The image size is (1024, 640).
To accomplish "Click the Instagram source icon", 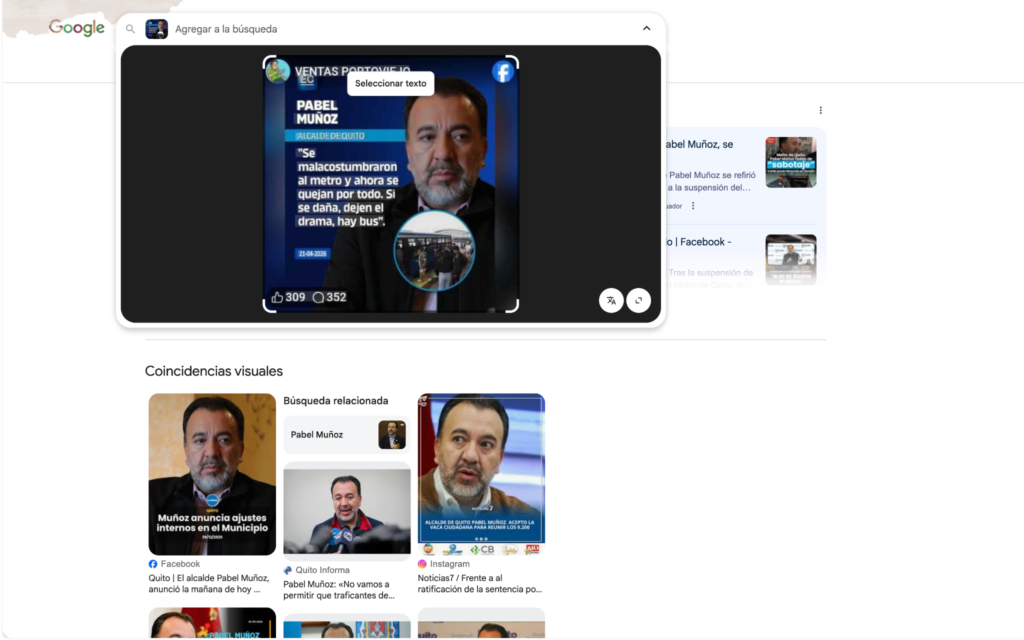I will pos(423,564).
